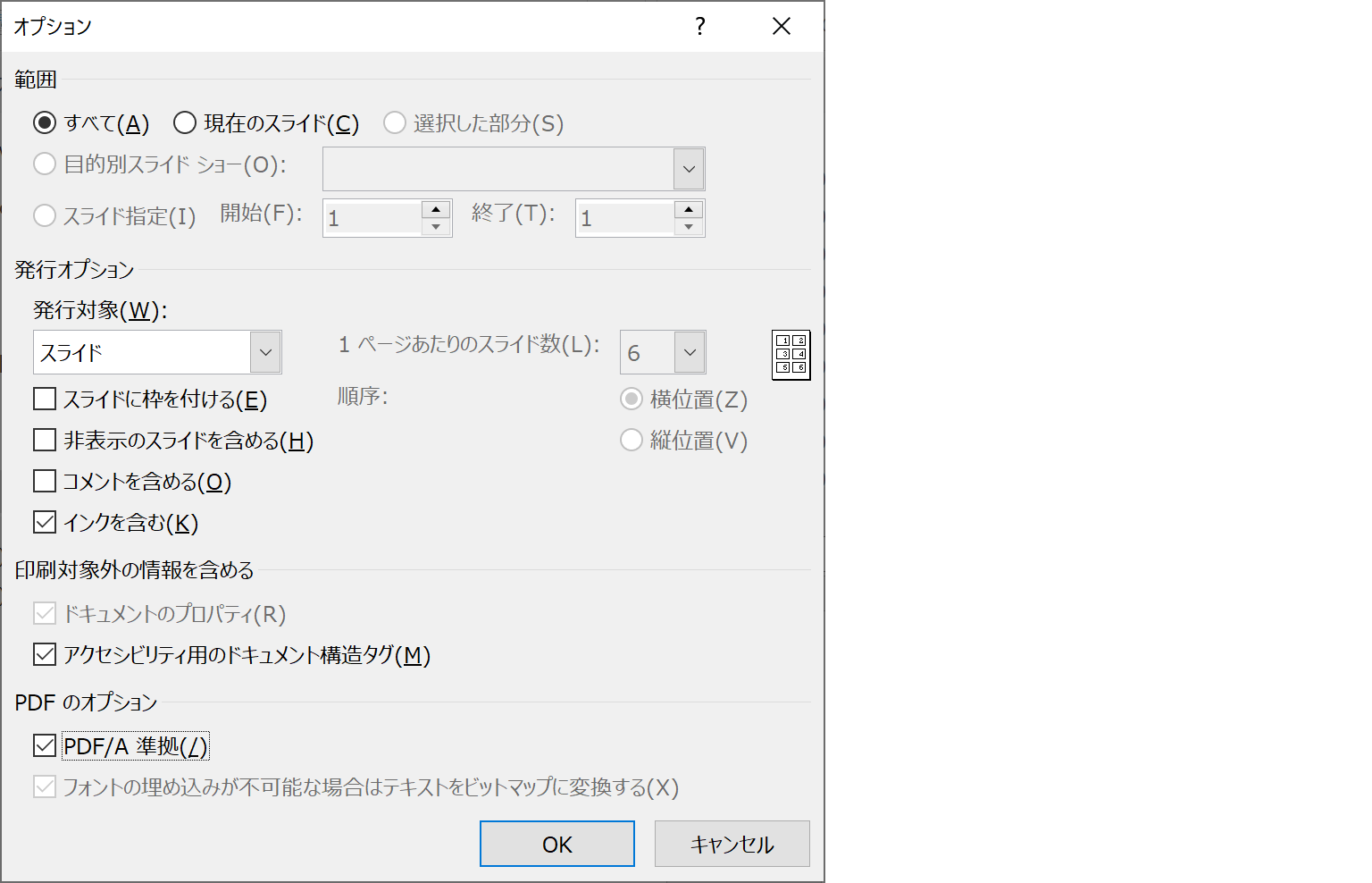Decrease the 終了 slide number spinner
This screenshot has height=883, width=1372.
click(x=689, y=227)
